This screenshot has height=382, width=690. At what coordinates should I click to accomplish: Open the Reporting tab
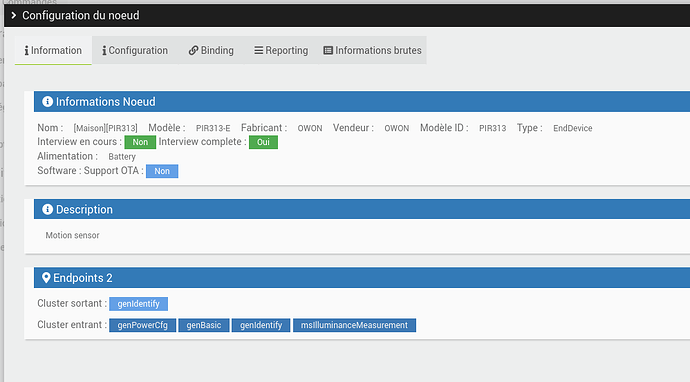pos(281,50)
